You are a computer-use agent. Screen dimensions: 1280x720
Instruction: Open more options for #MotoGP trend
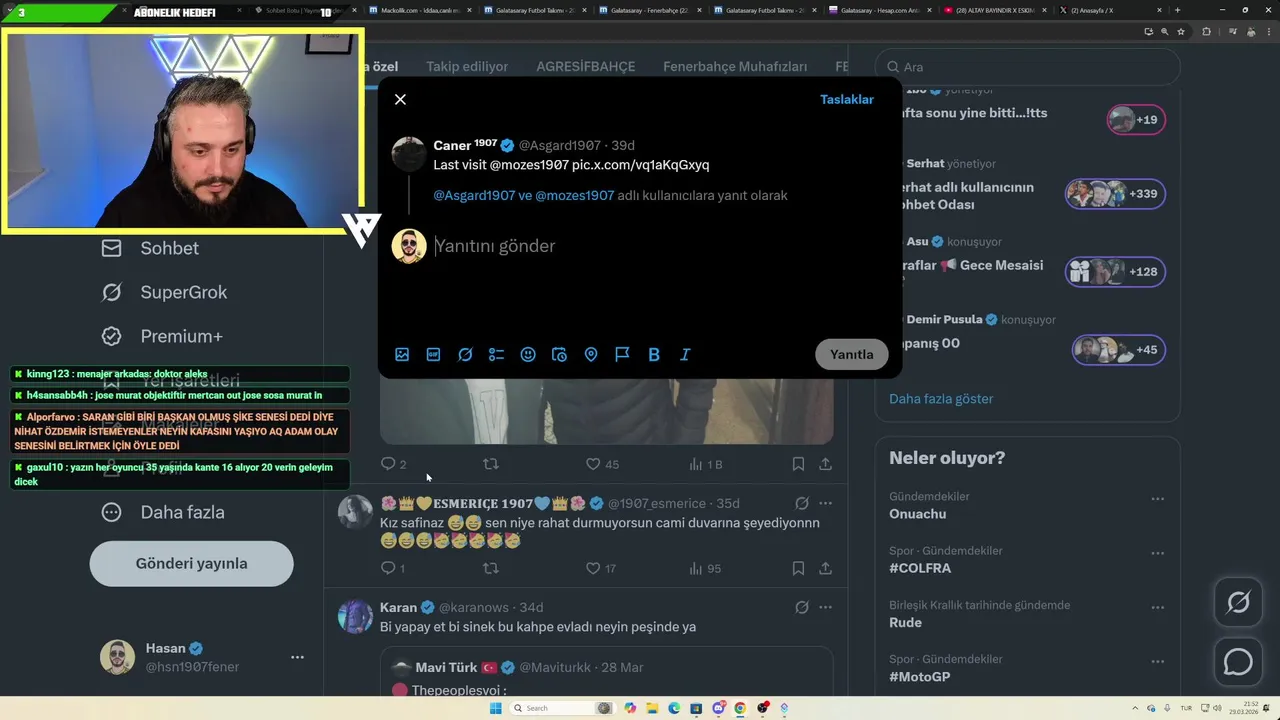[x=1157, y=662]
